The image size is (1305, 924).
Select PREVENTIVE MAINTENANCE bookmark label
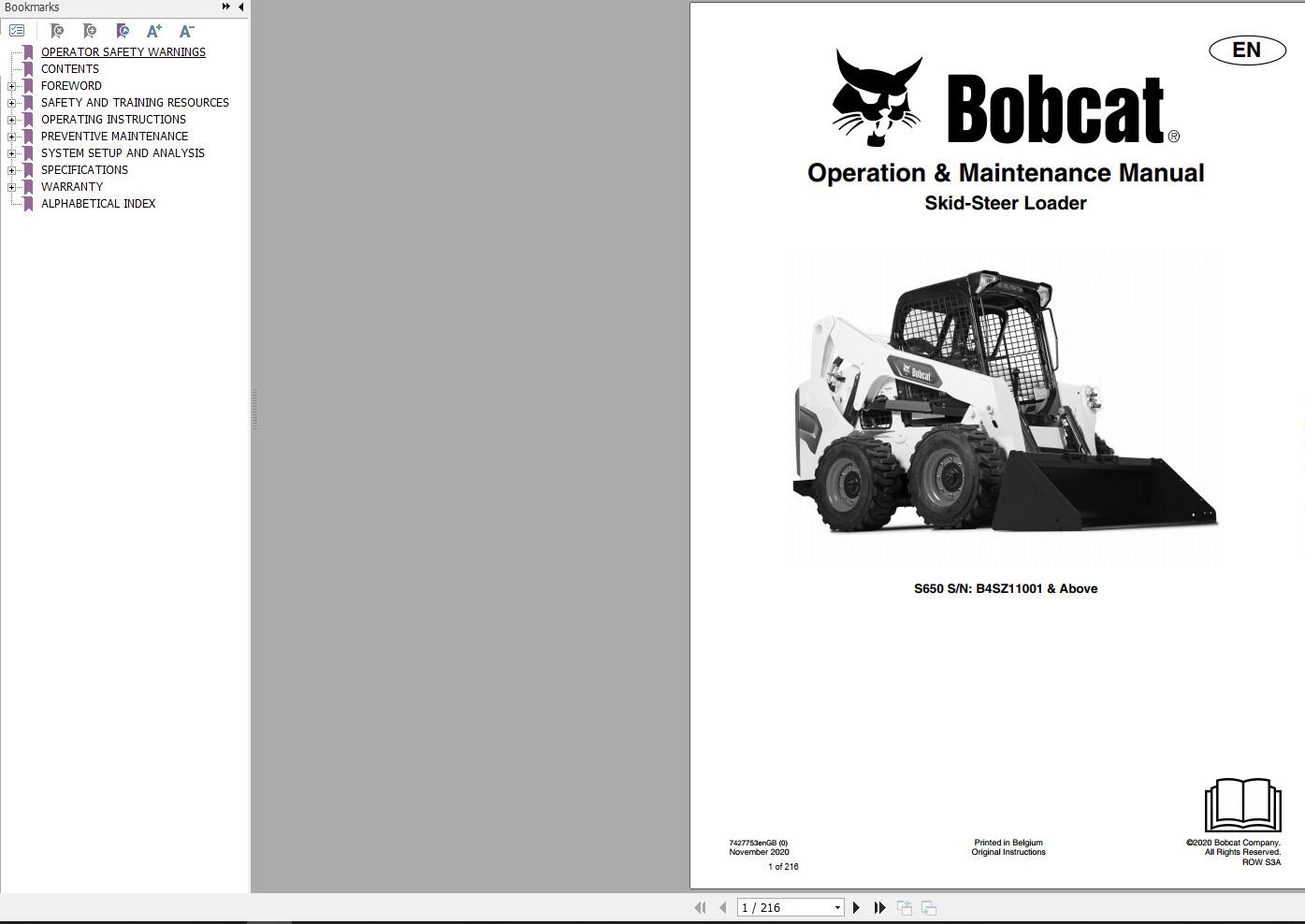[x=114, y=137]
